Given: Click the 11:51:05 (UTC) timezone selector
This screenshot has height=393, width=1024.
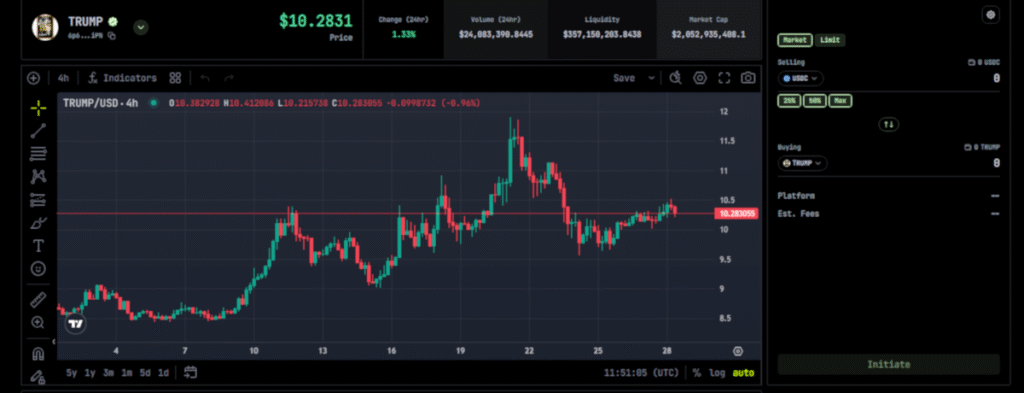Looking at the screenshot, I should (642, 373).
